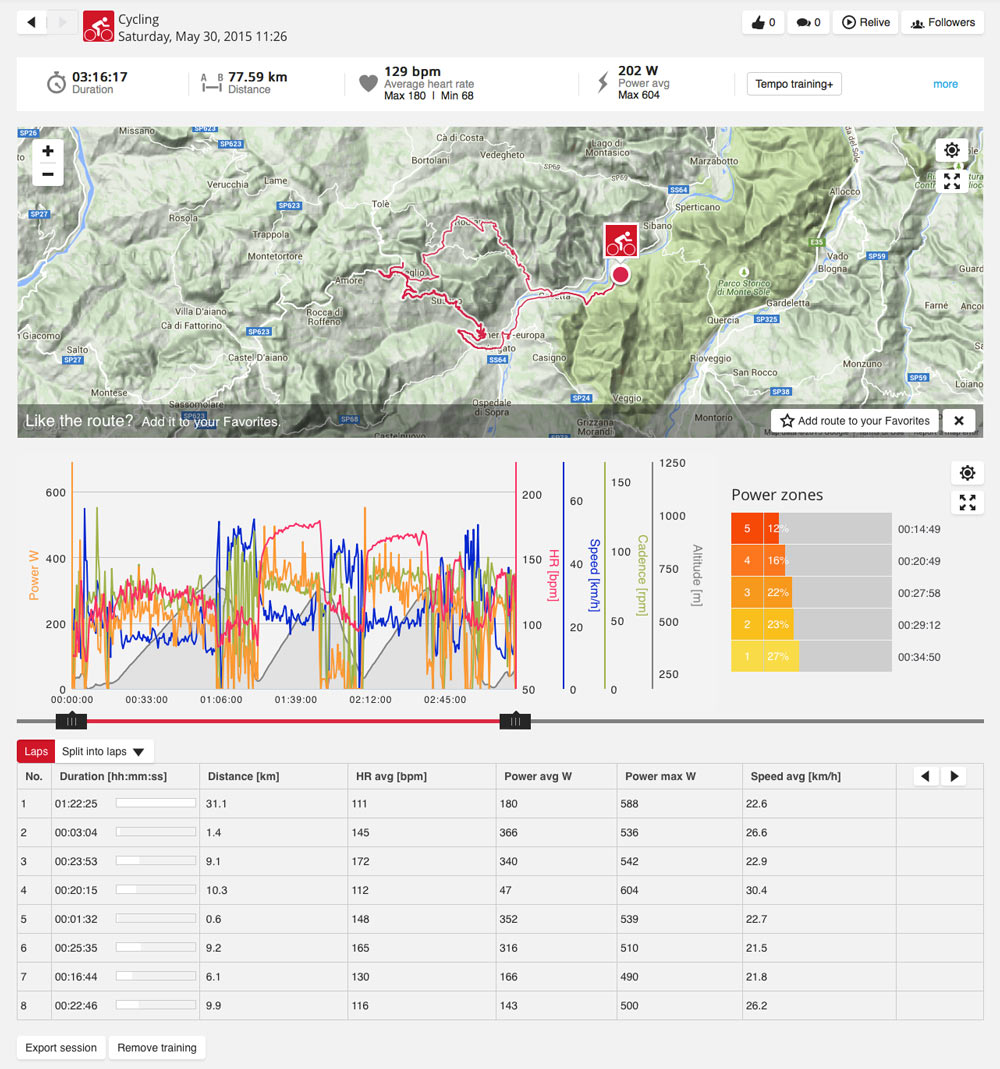Viewport: 1000px width, 1069px height.
Task: Select lap 8 duration 00:22:46
Action: click(x=76, y=1006)
